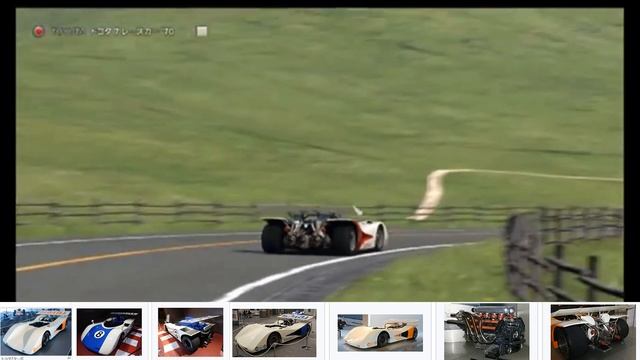
Task: Open thumbnail showing the exposed engine closeup
Action: [487, 331]
